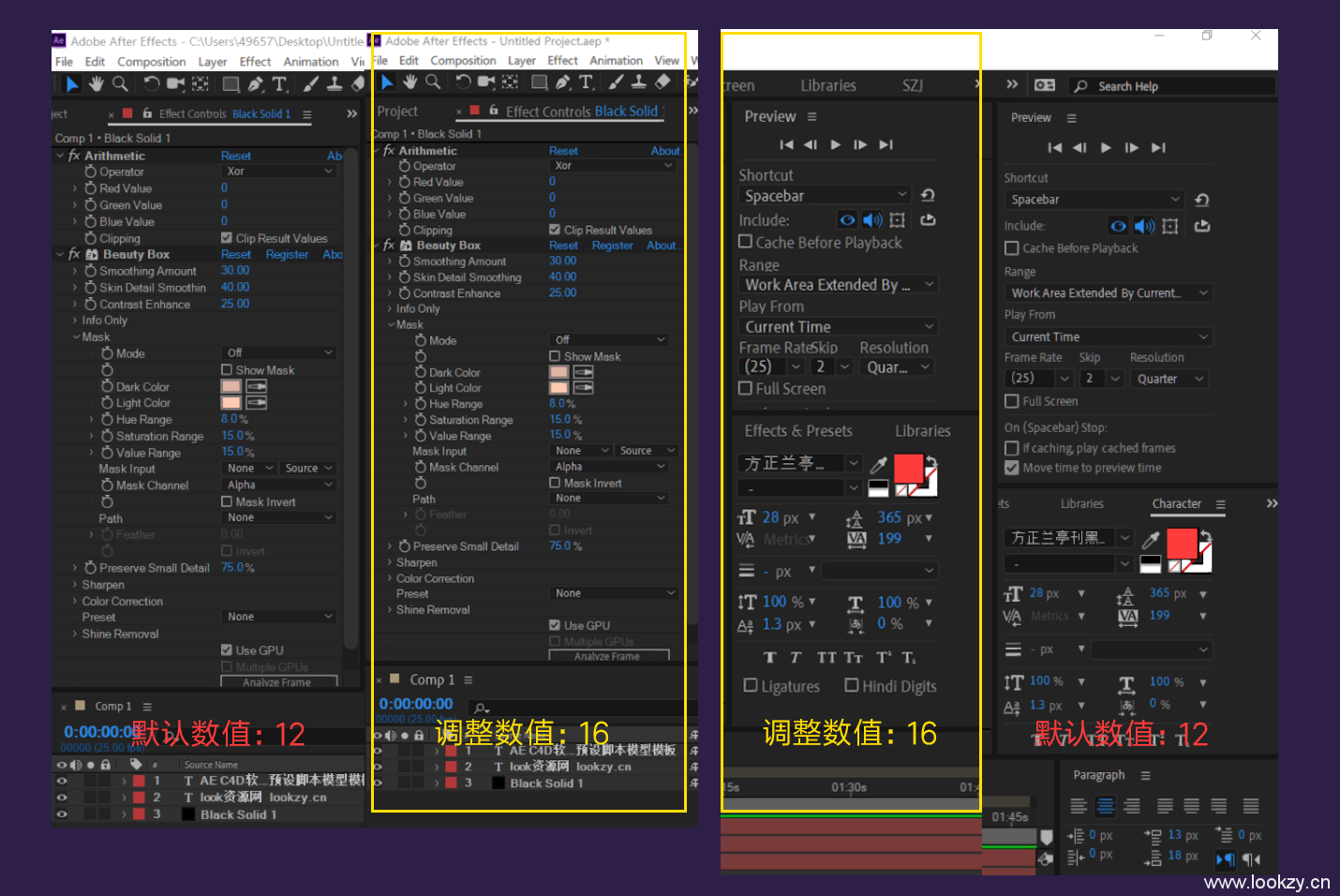This screenshot has height=896, width=1340.
Task: Click Light Color swatch in Untitled Project.aep window
Action: pyautogui.click(x=558, y=387)
